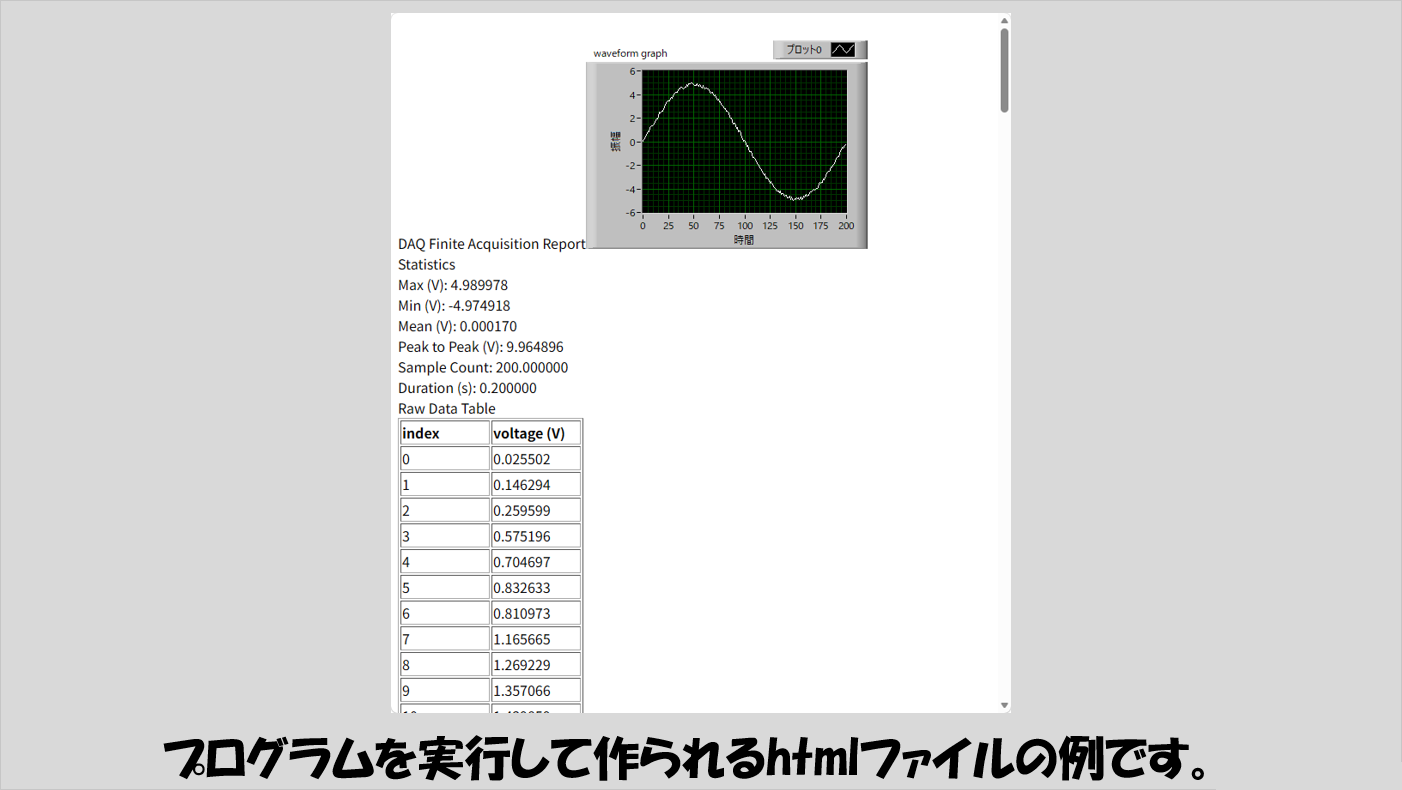Click the 1.165665 voltage cell
The width and height of the screenshot is (1402, 790).
pos(536,639)
